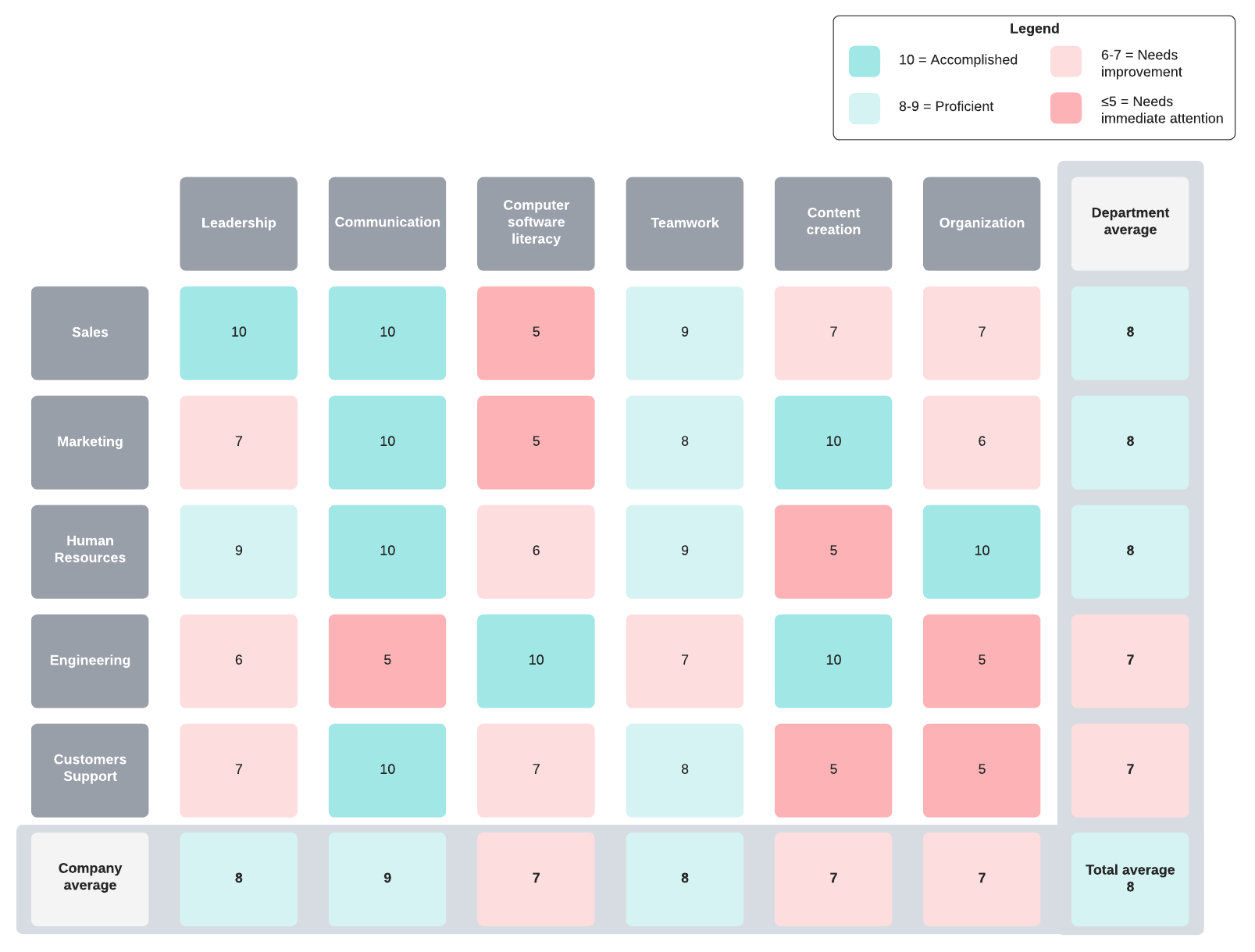The width and height of the screenshot is (1255, 952).
Task: Select the Total average cell
Action: pyautogui.click(x=1129, y=879)
